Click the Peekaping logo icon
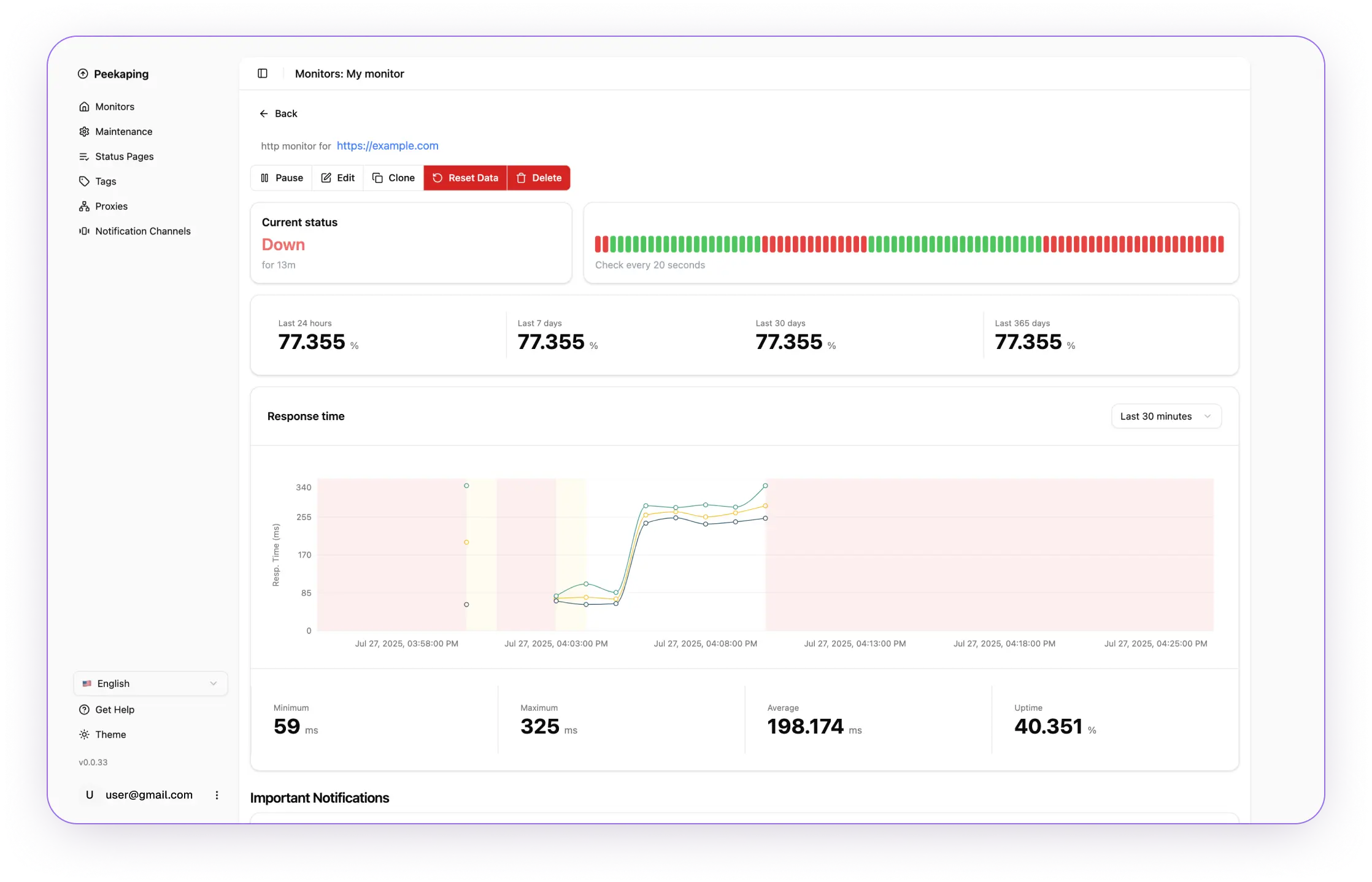This screenshot has height=882, width=1372. [x=83, y=74]
